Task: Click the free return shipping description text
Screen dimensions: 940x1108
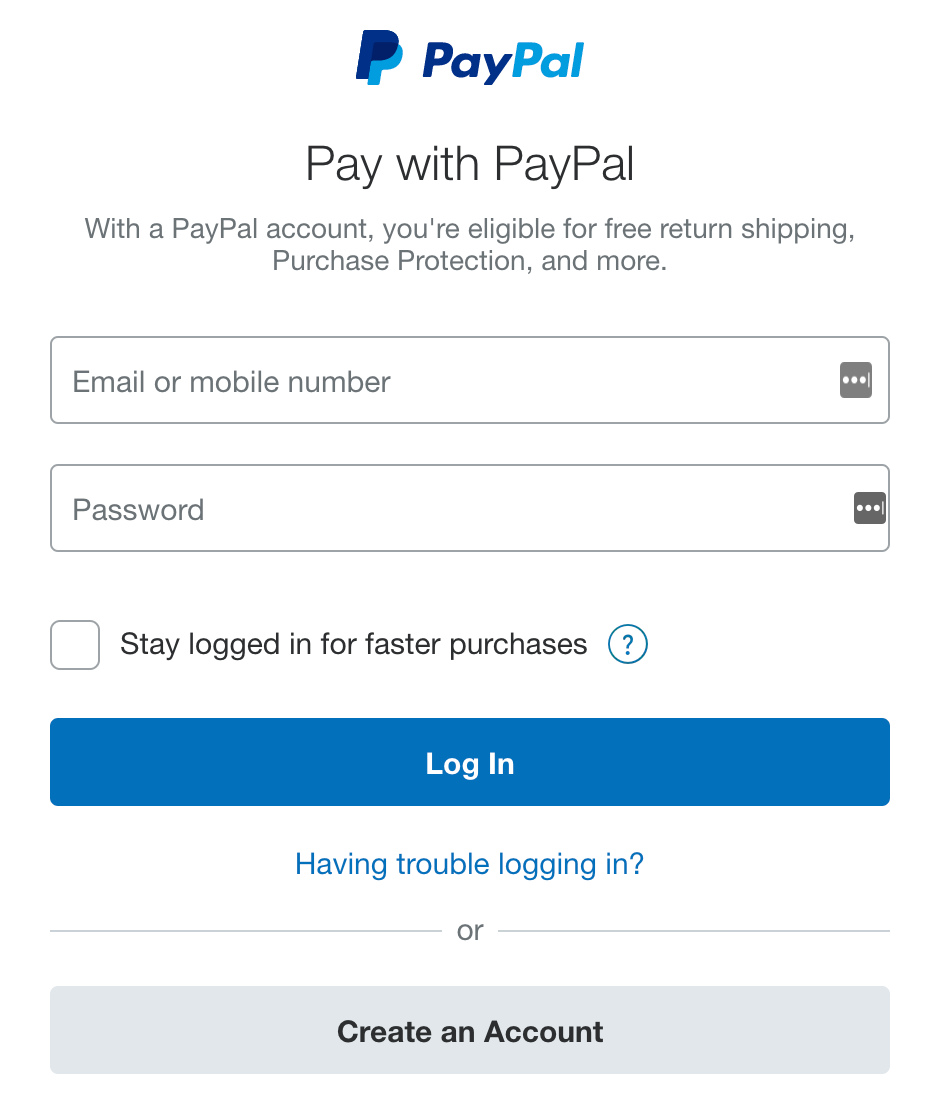Action: [470, 244]
